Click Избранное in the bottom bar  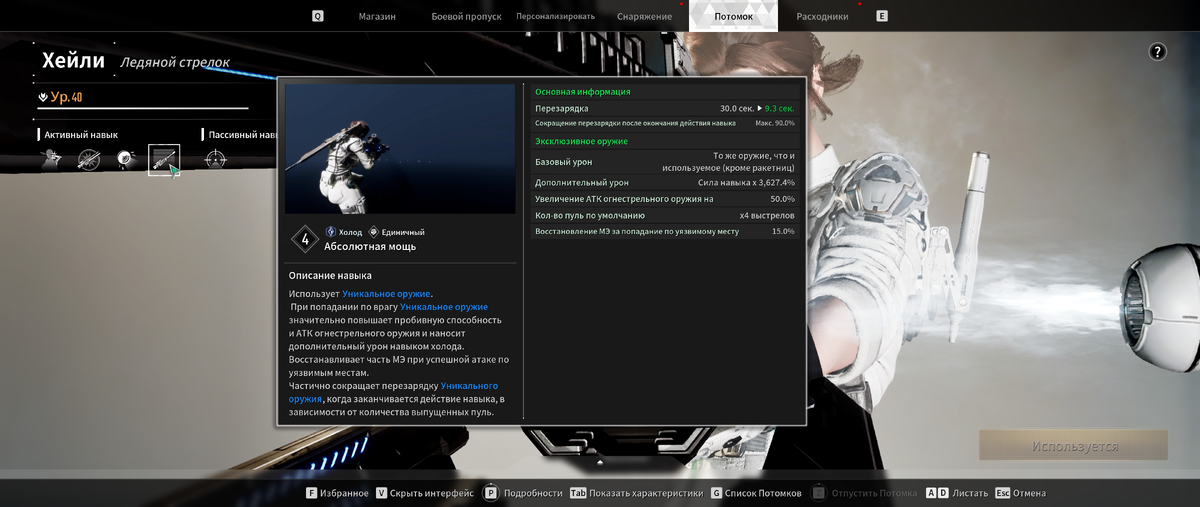345,493
